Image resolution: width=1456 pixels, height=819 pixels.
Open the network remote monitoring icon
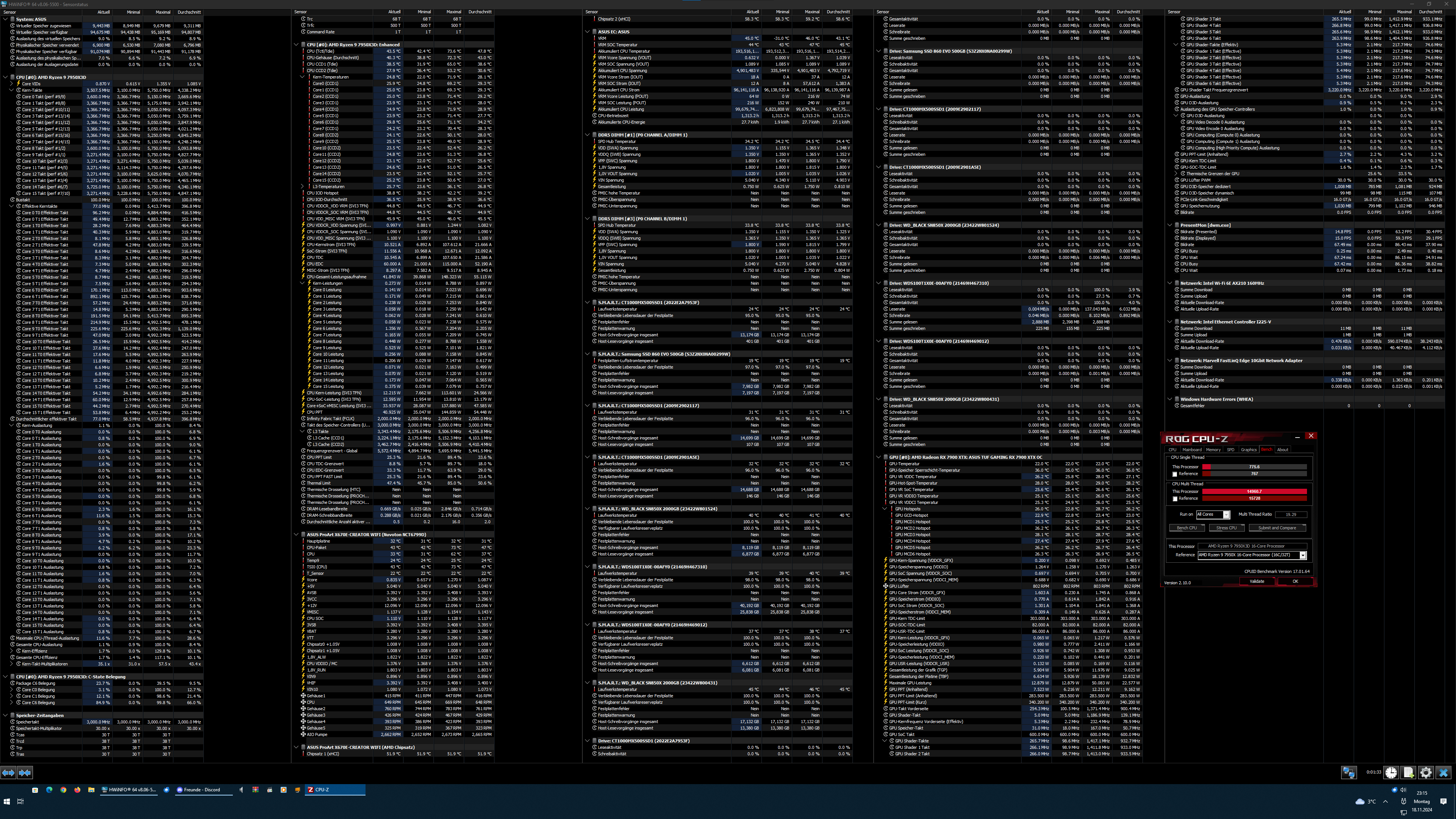tap(1349, 773)
